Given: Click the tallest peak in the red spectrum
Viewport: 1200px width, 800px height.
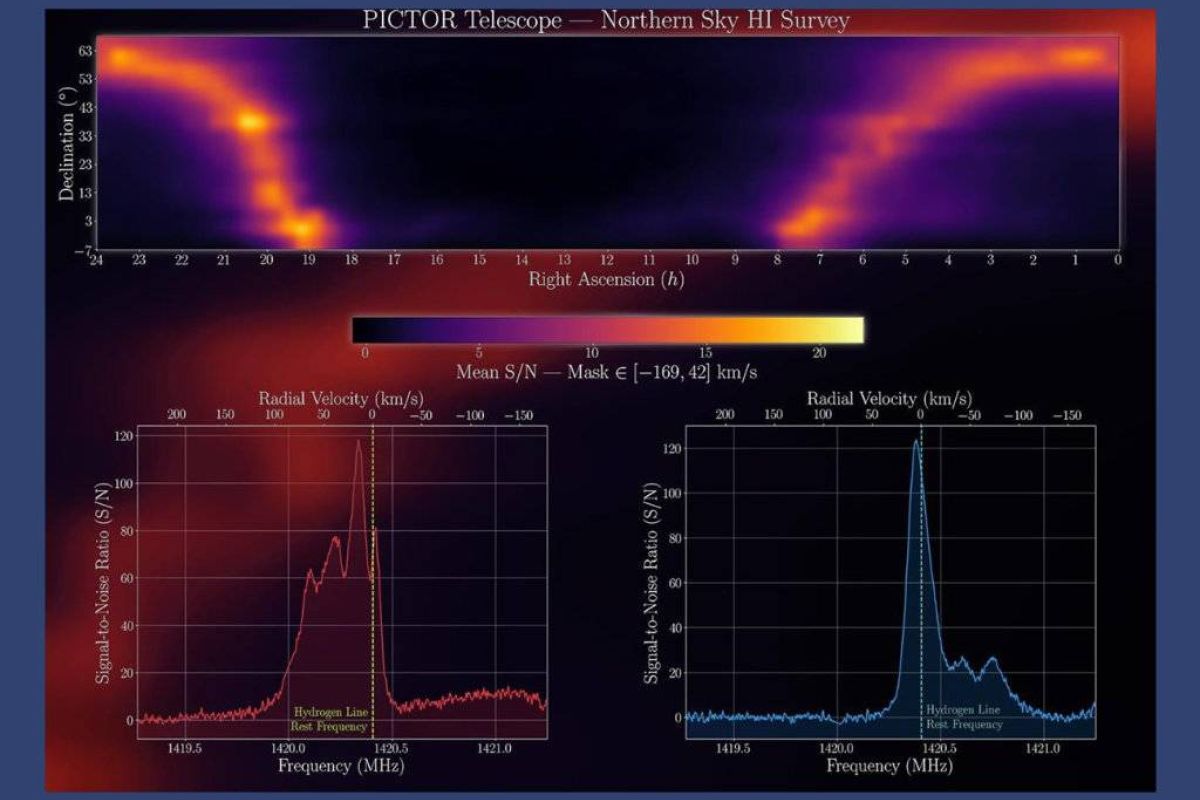Looking at the screenshot, I should (x=358, y=443).
